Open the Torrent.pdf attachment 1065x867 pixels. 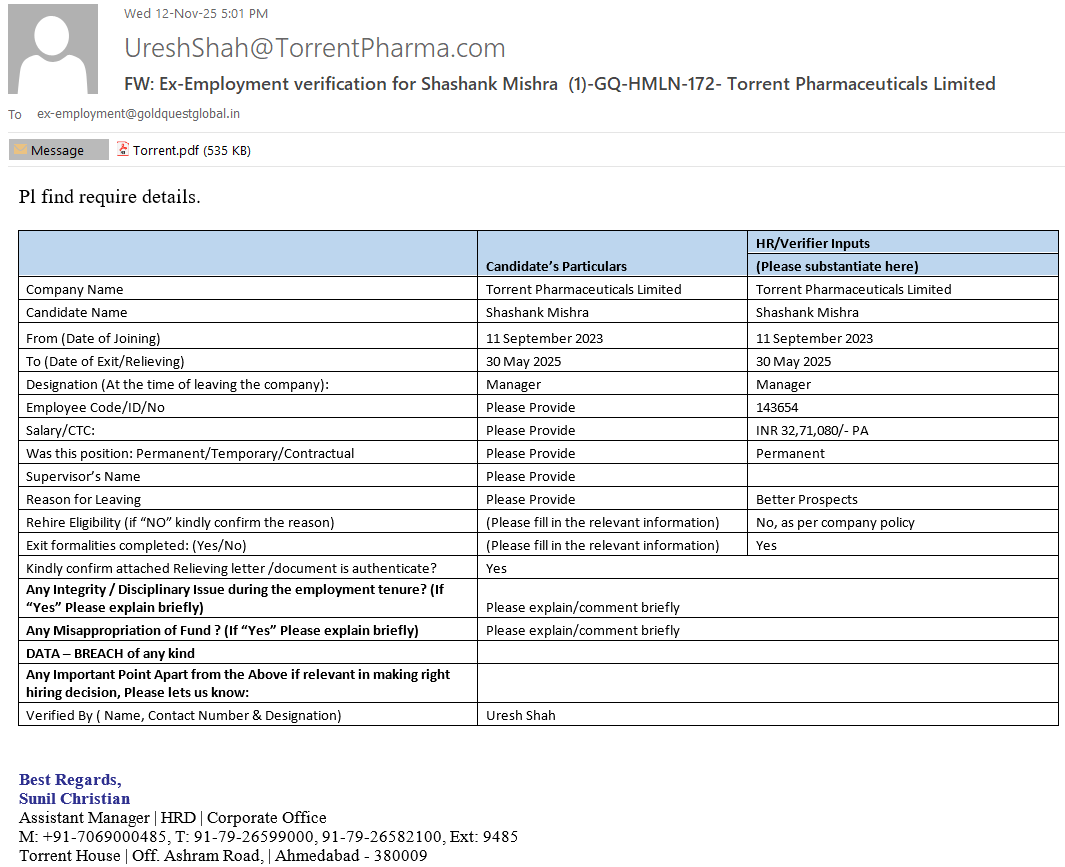[183, 150]
